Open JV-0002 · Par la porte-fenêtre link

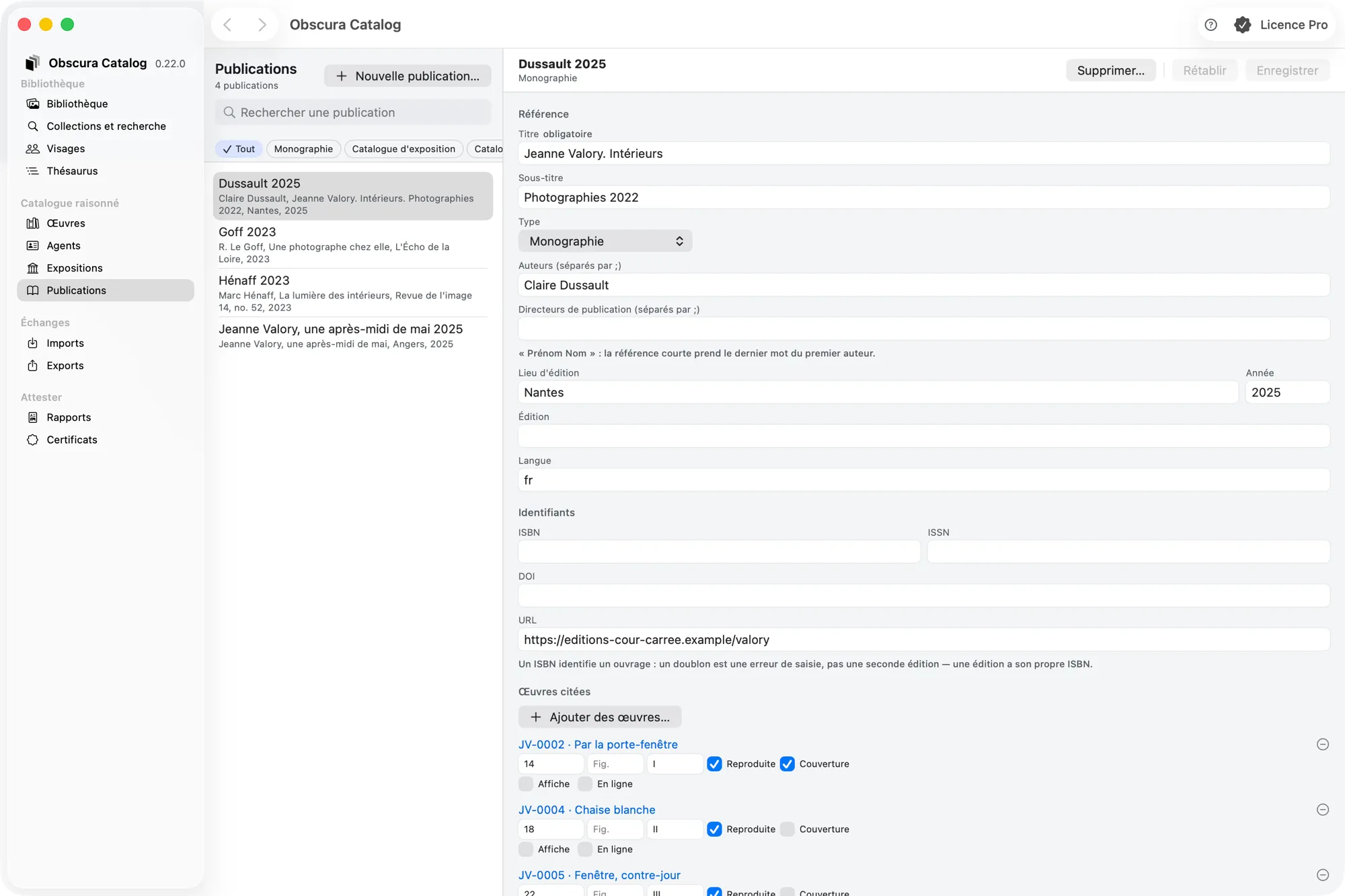click(x=598, y=744)
